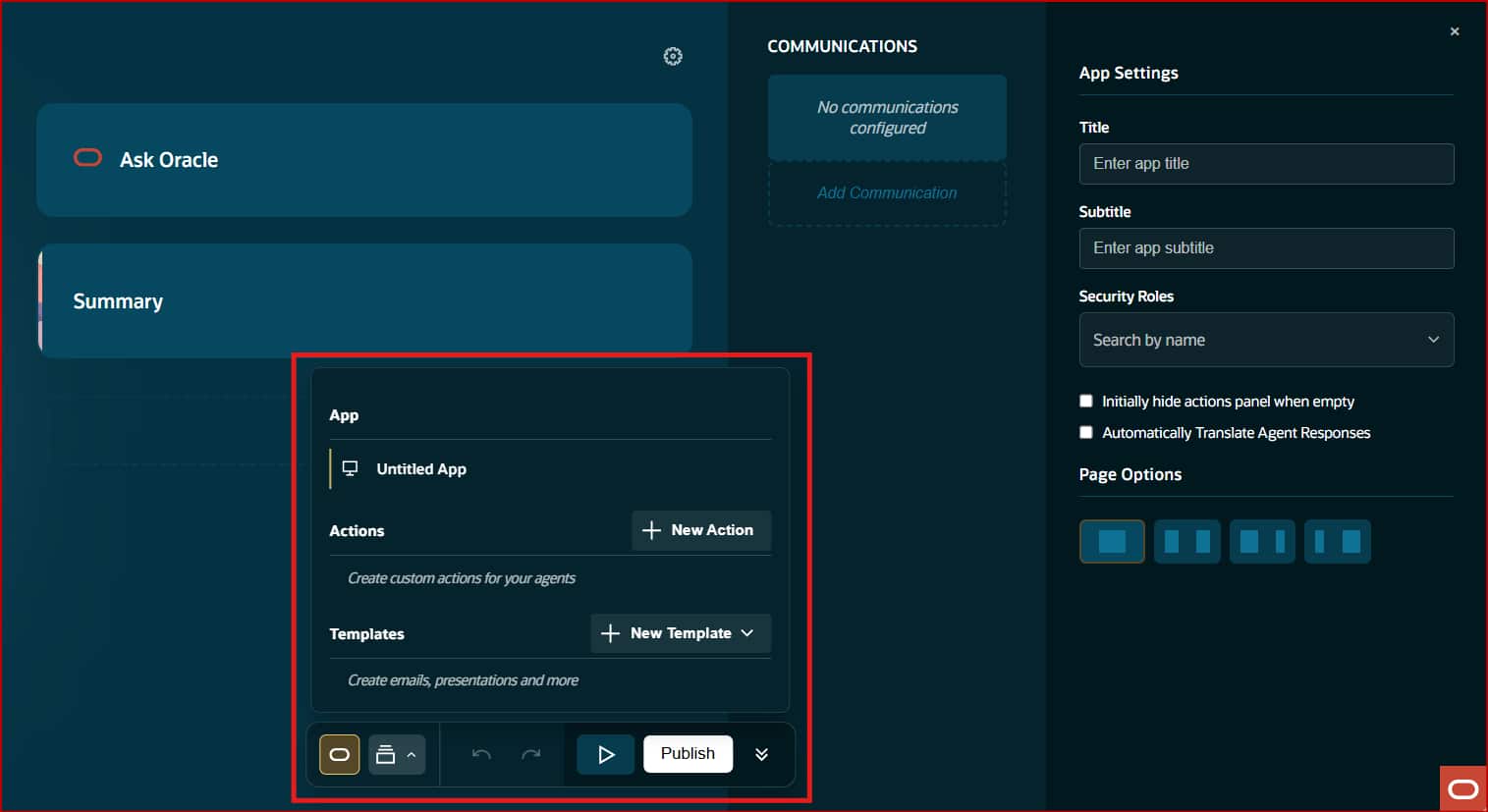Close the App Settings panel

tap(1455, 31)
